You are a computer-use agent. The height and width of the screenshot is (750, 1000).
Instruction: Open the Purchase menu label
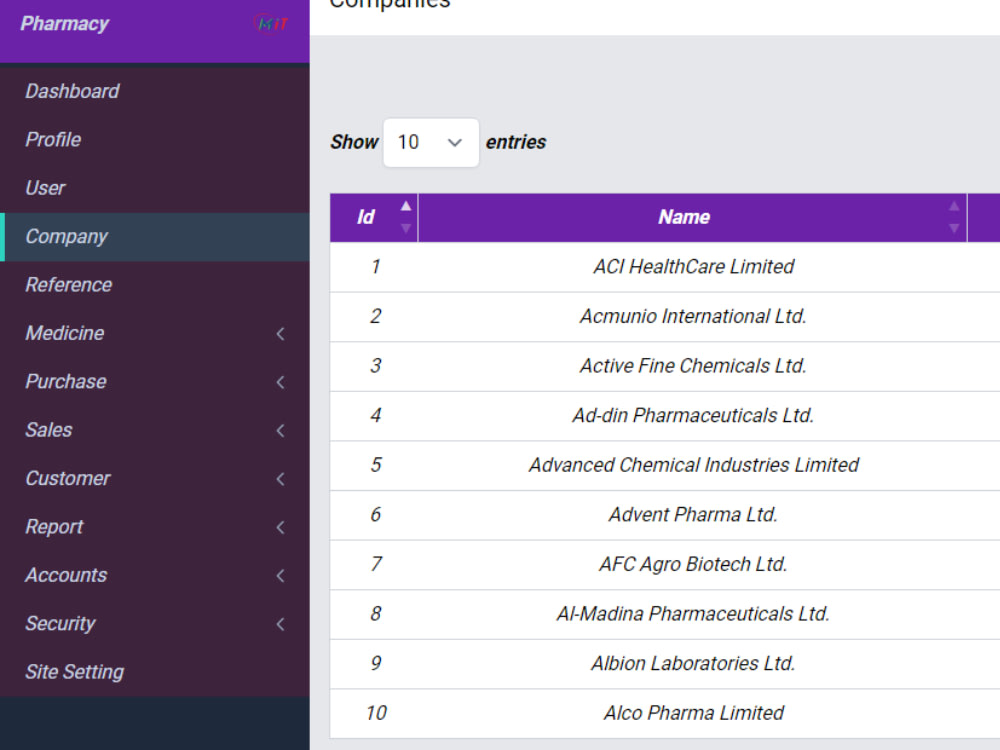pos(66,381)
